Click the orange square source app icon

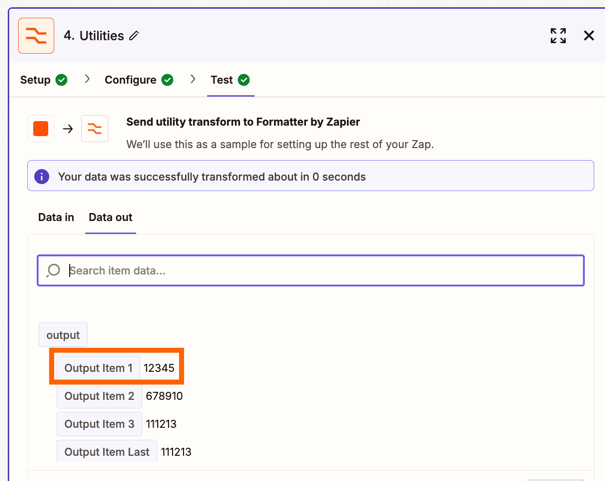[41, 128]
